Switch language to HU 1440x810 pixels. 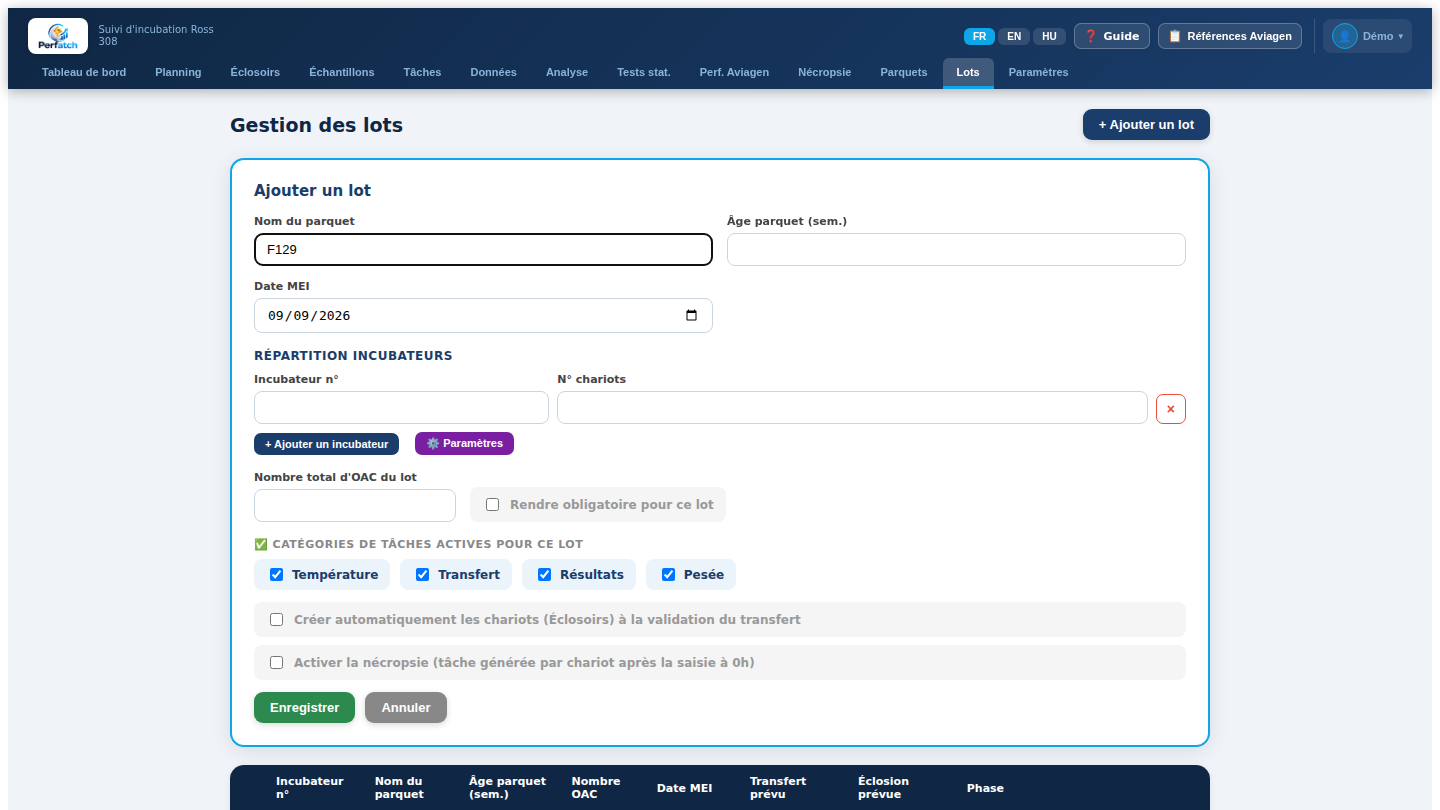pyautogui.click(x=1049, y=36)
